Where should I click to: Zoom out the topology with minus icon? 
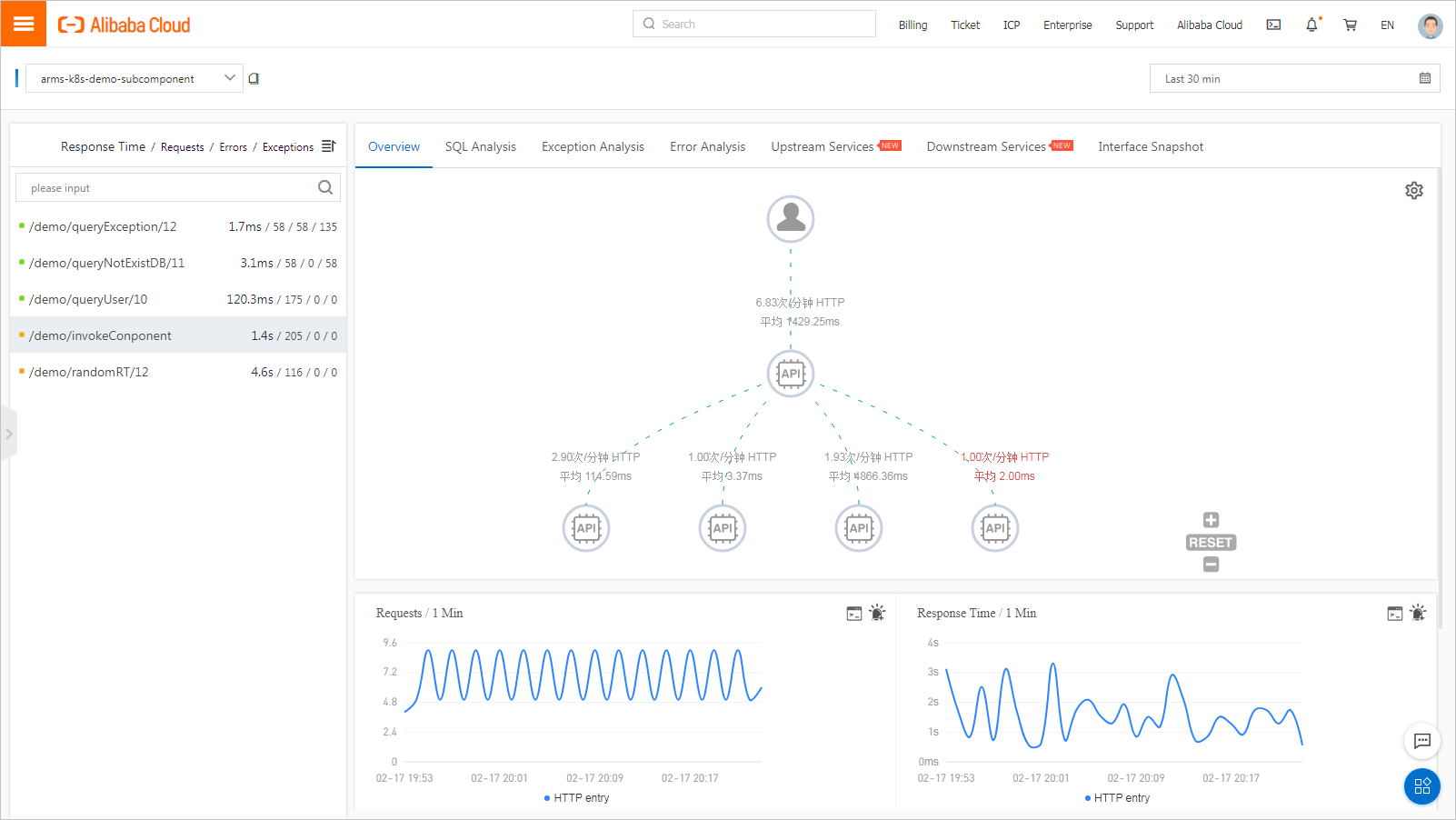1211,565
